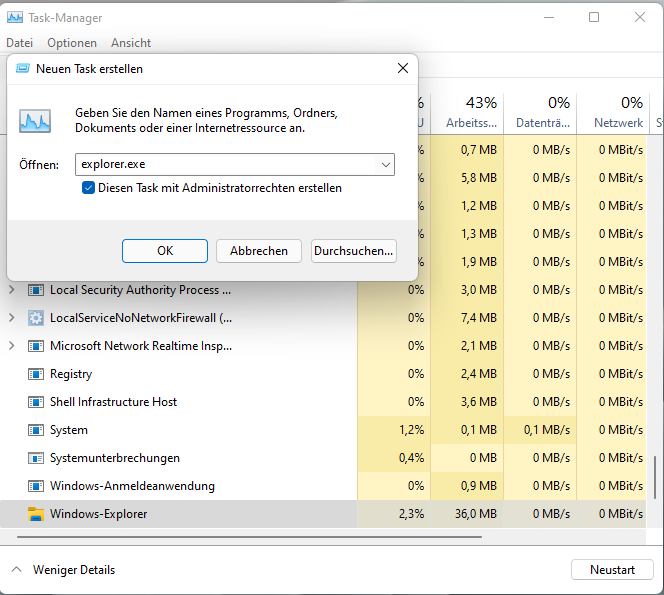The width and height of the screenshot is (664, 595).
Task: Click the horizontal scrollbar of process list
Action: coord(249,537)
